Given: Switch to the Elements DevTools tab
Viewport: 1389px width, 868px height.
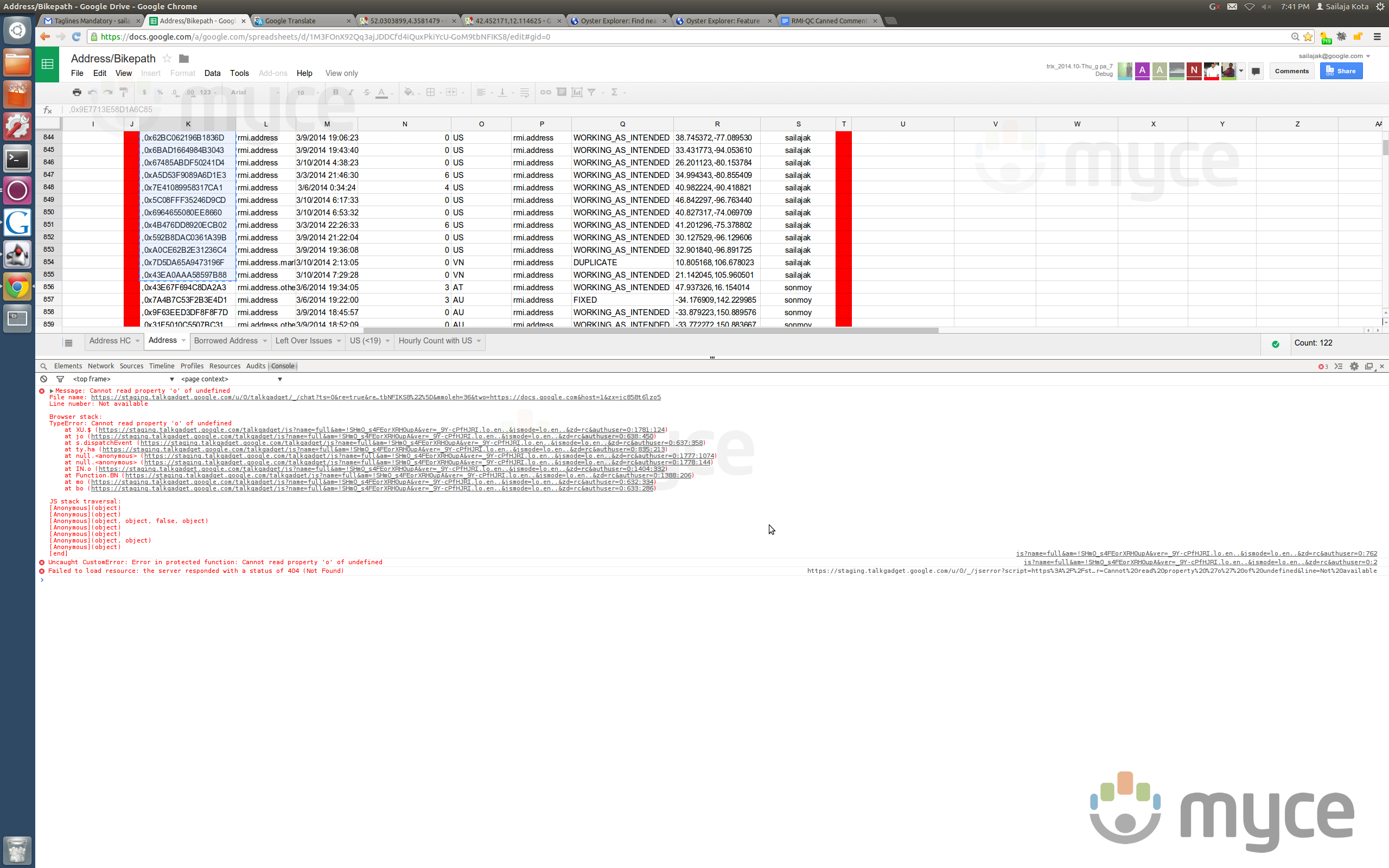Looking at the screenshot, I should click(x=68, y=366).
